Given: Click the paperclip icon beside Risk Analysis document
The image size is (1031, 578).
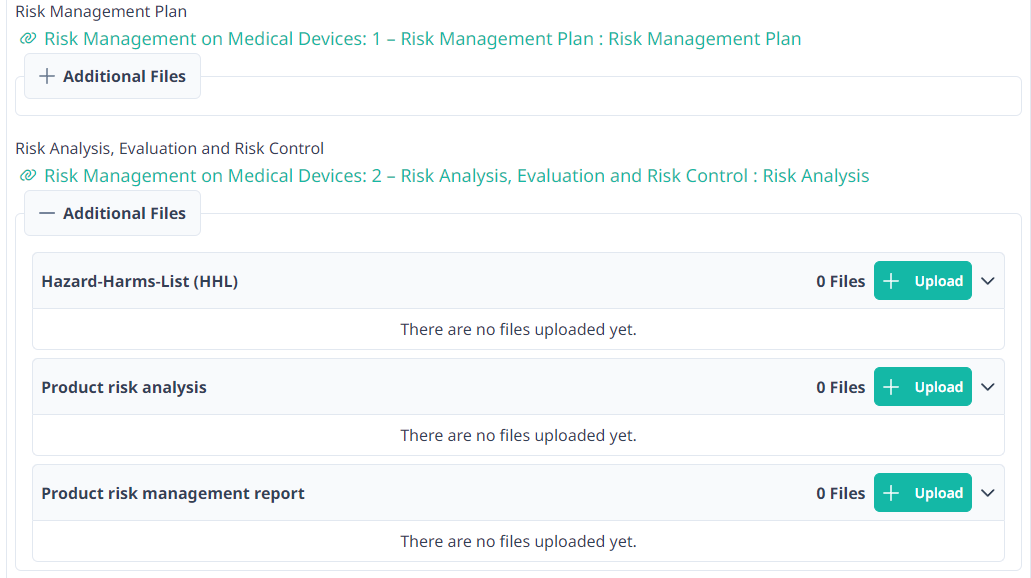Looking at the screenshot, I should click(29, 175).
